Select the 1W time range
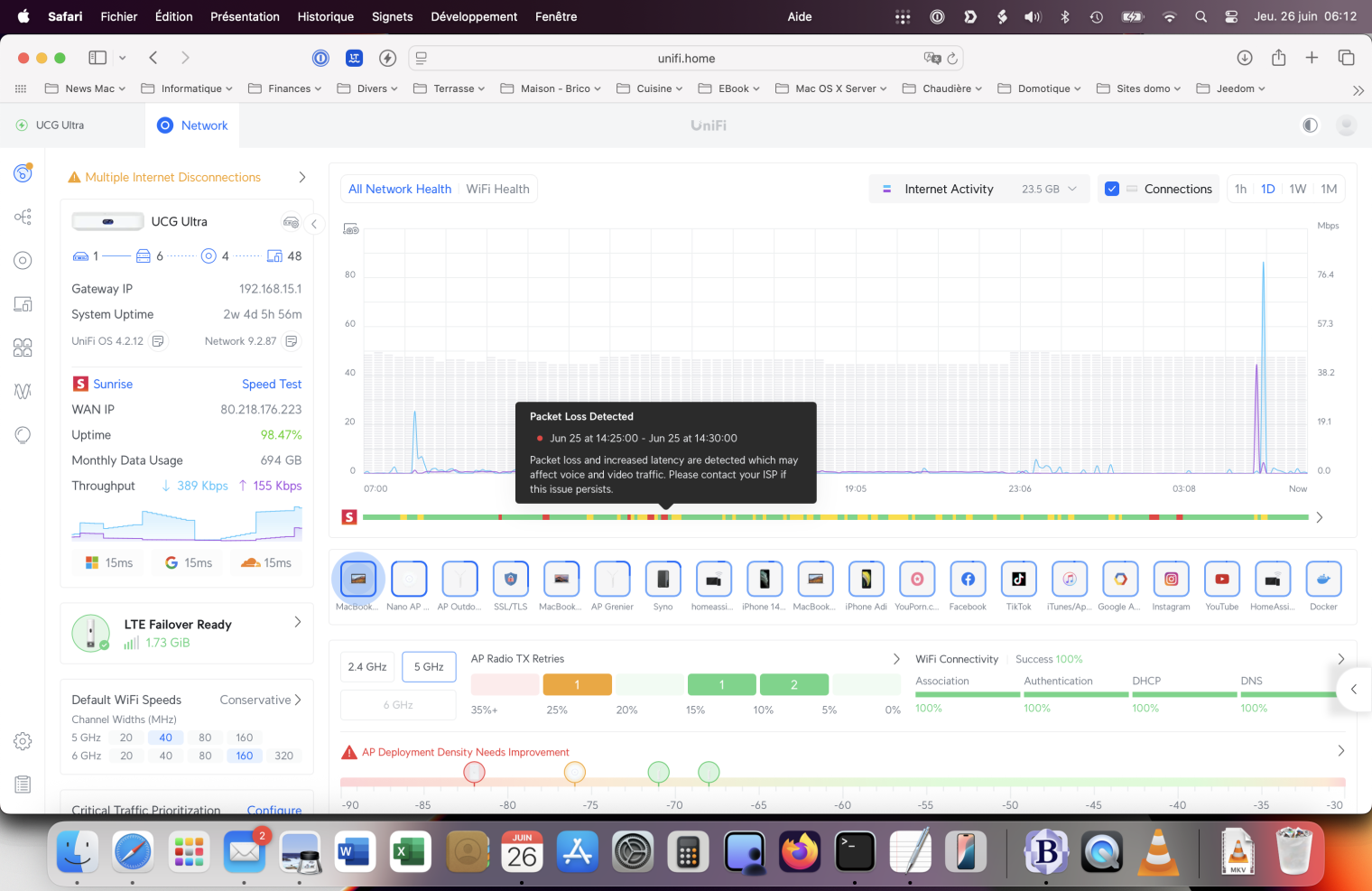This screenshot has height=891, width=1372. pos(1297,189)
